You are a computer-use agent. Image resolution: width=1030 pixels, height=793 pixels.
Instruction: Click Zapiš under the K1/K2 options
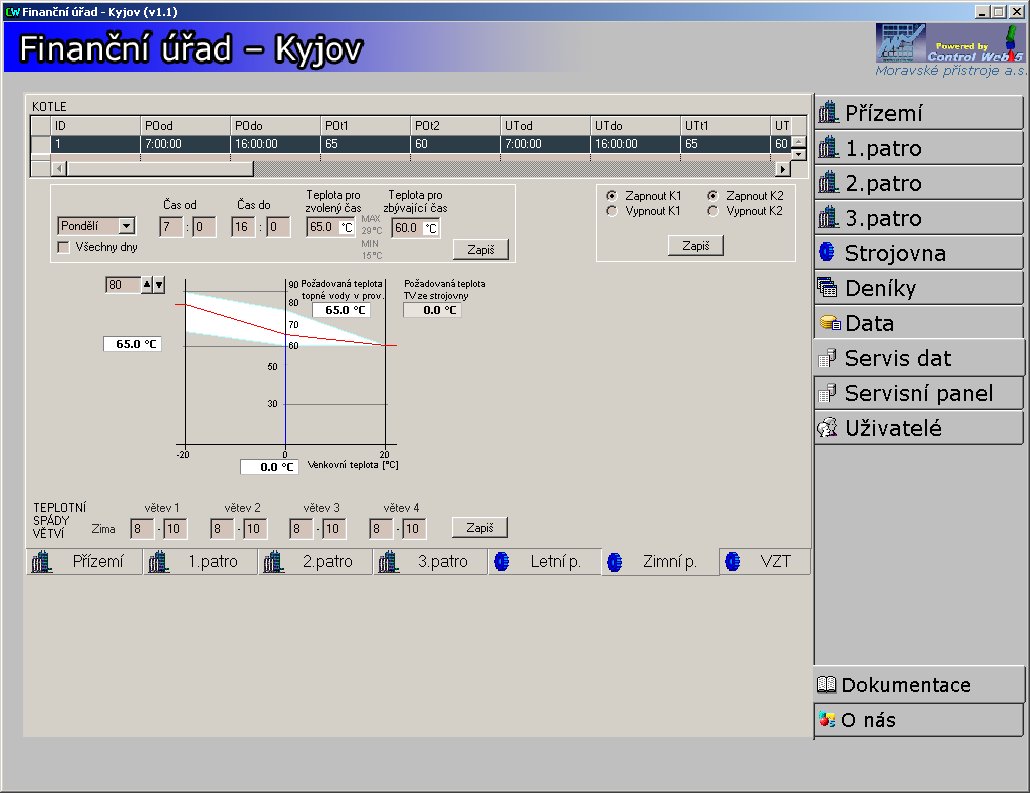click(x=695, y=245)
